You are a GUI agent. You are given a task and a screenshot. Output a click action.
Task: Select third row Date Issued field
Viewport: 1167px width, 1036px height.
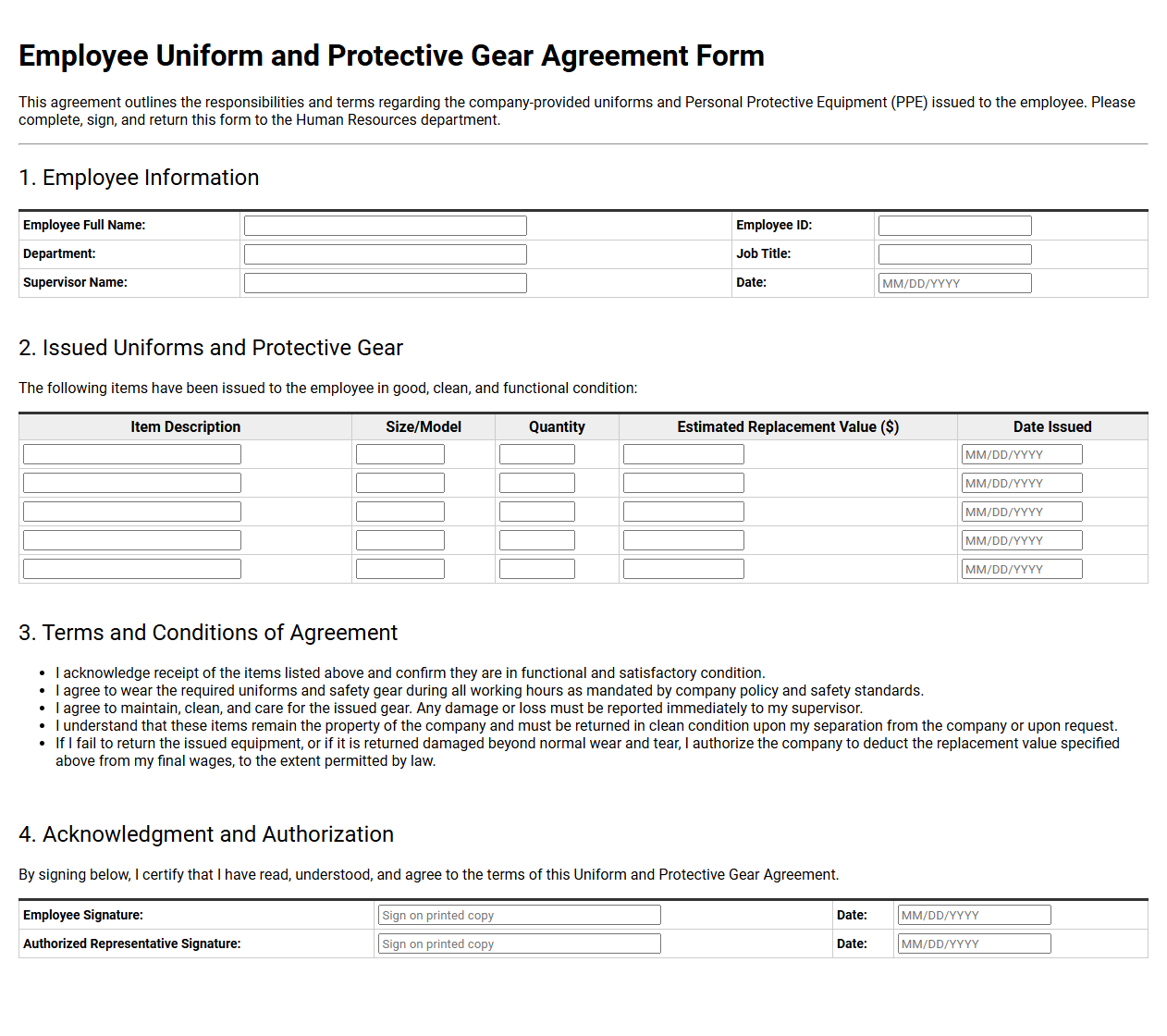click(1022, 512)
